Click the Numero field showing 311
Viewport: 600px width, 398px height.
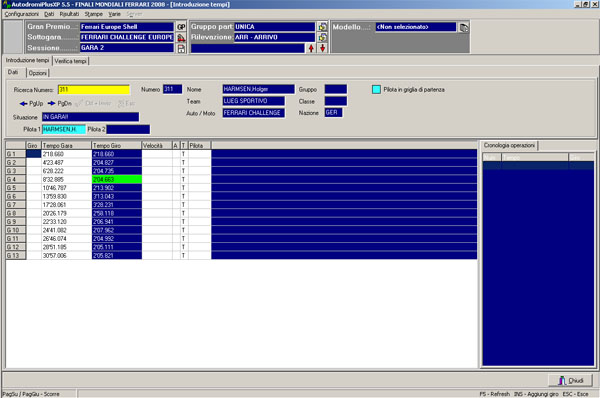(173, 89)
